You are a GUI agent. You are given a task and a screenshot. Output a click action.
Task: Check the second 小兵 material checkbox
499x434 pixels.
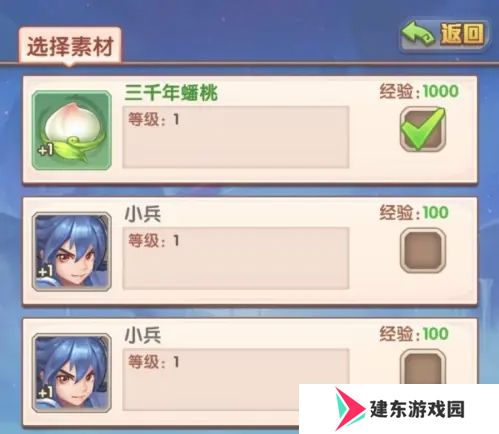tap(423, 367)
